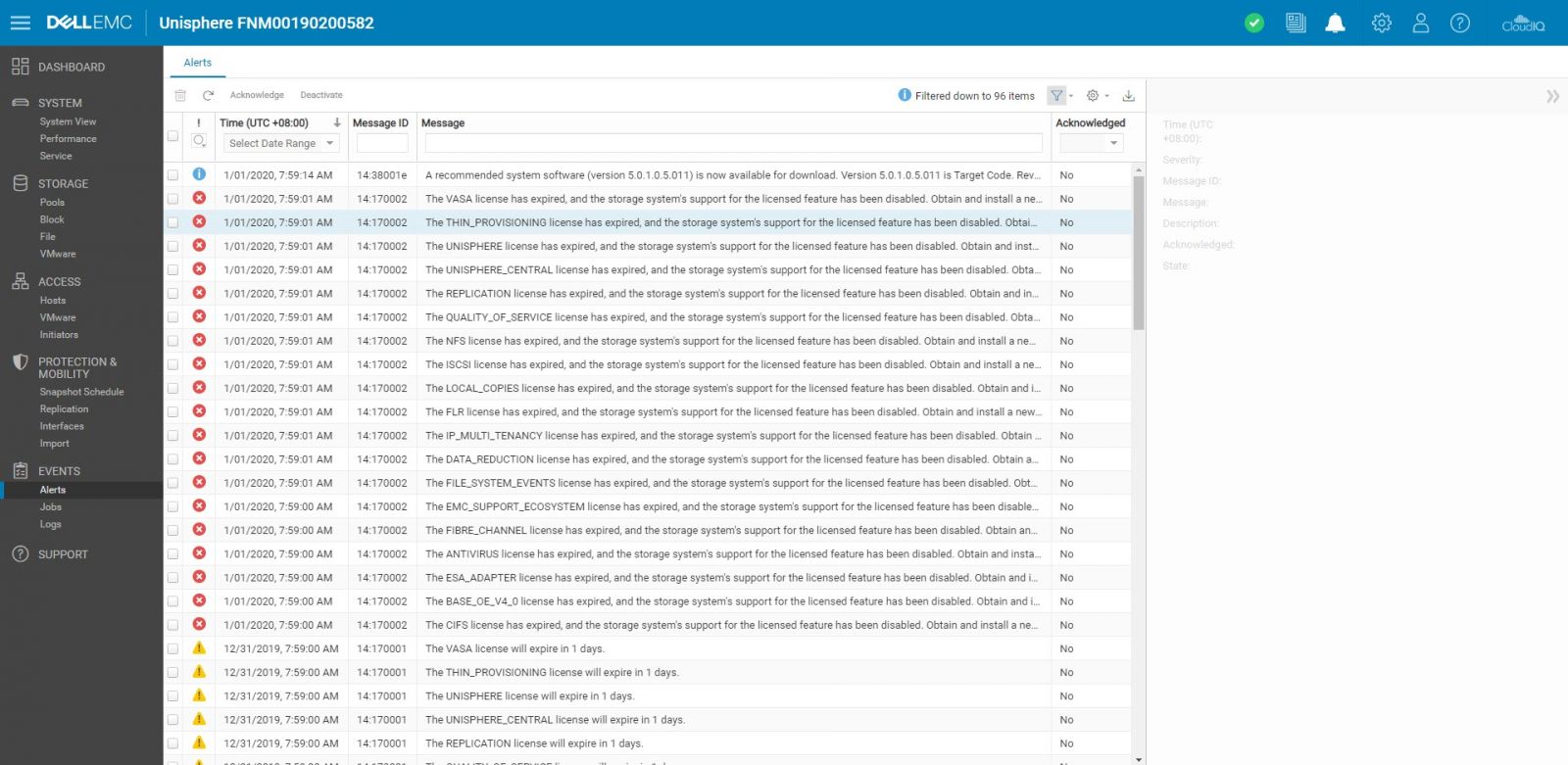1568x765 pixels.
Task: Click the green system health status icon
Action: point(1253,23)
